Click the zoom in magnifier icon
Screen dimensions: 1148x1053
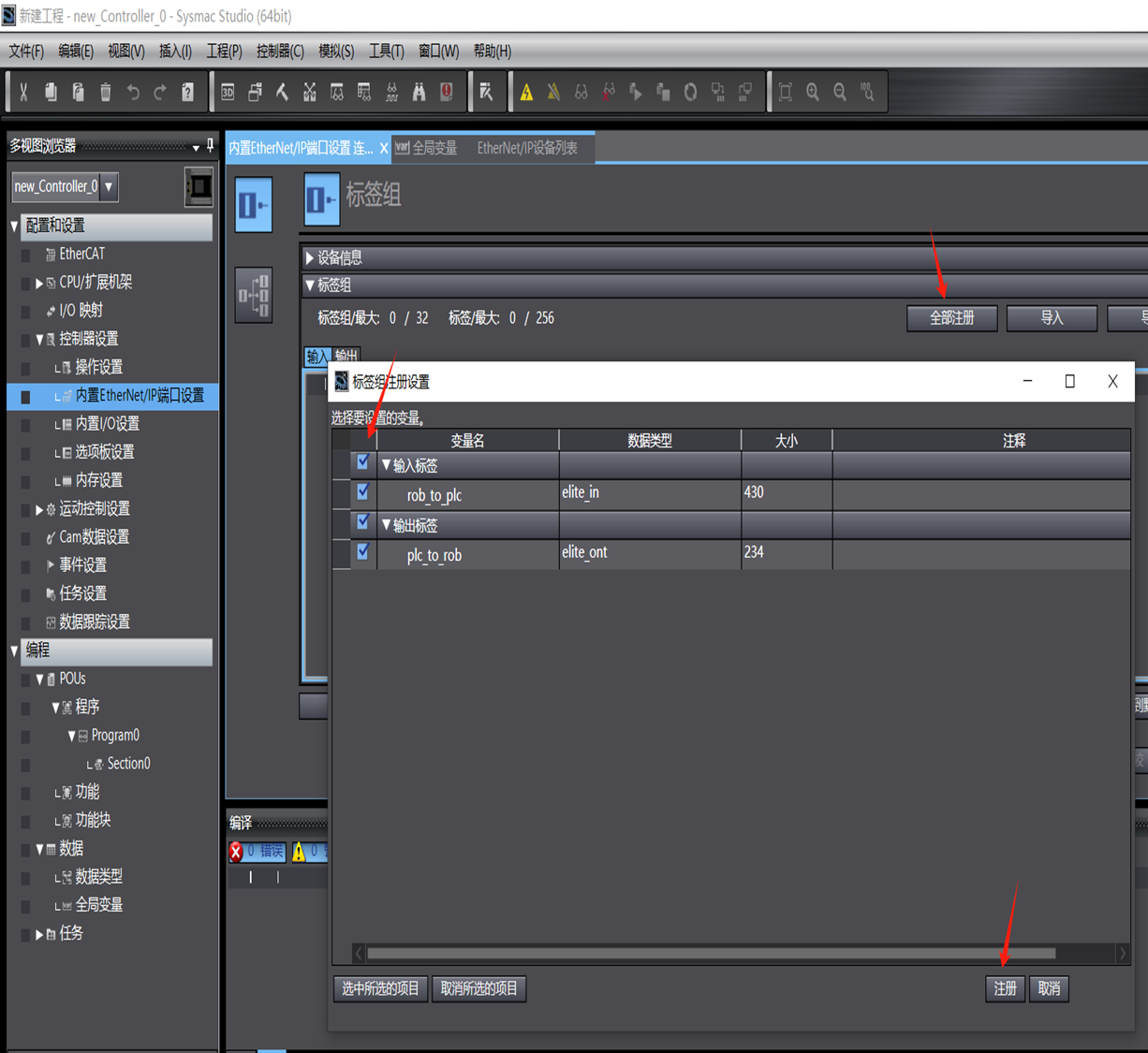pyautogui.click(x=813, y=92)
